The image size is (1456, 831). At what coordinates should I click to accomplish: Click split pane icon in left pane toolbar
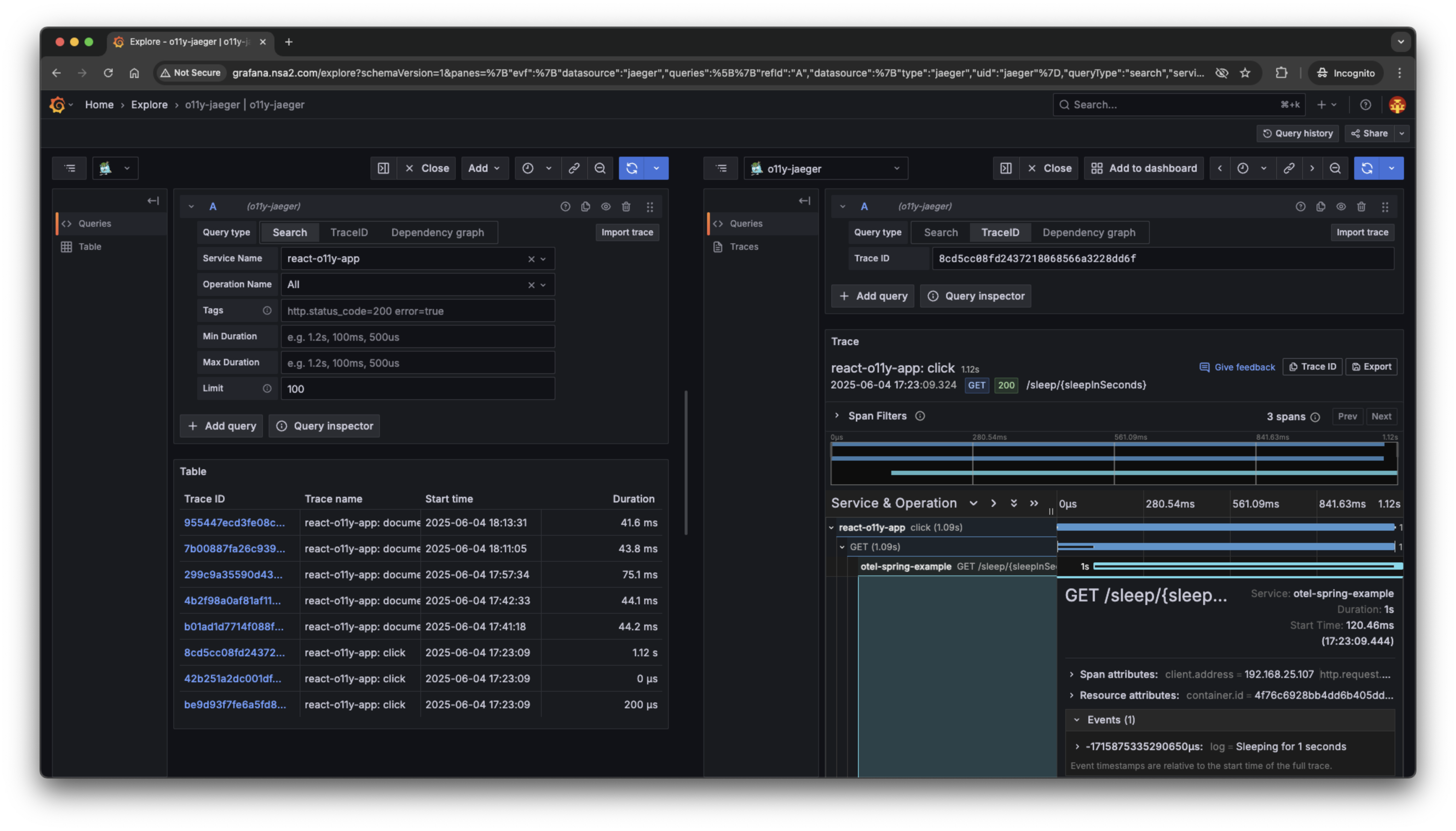tap(383, 168)
